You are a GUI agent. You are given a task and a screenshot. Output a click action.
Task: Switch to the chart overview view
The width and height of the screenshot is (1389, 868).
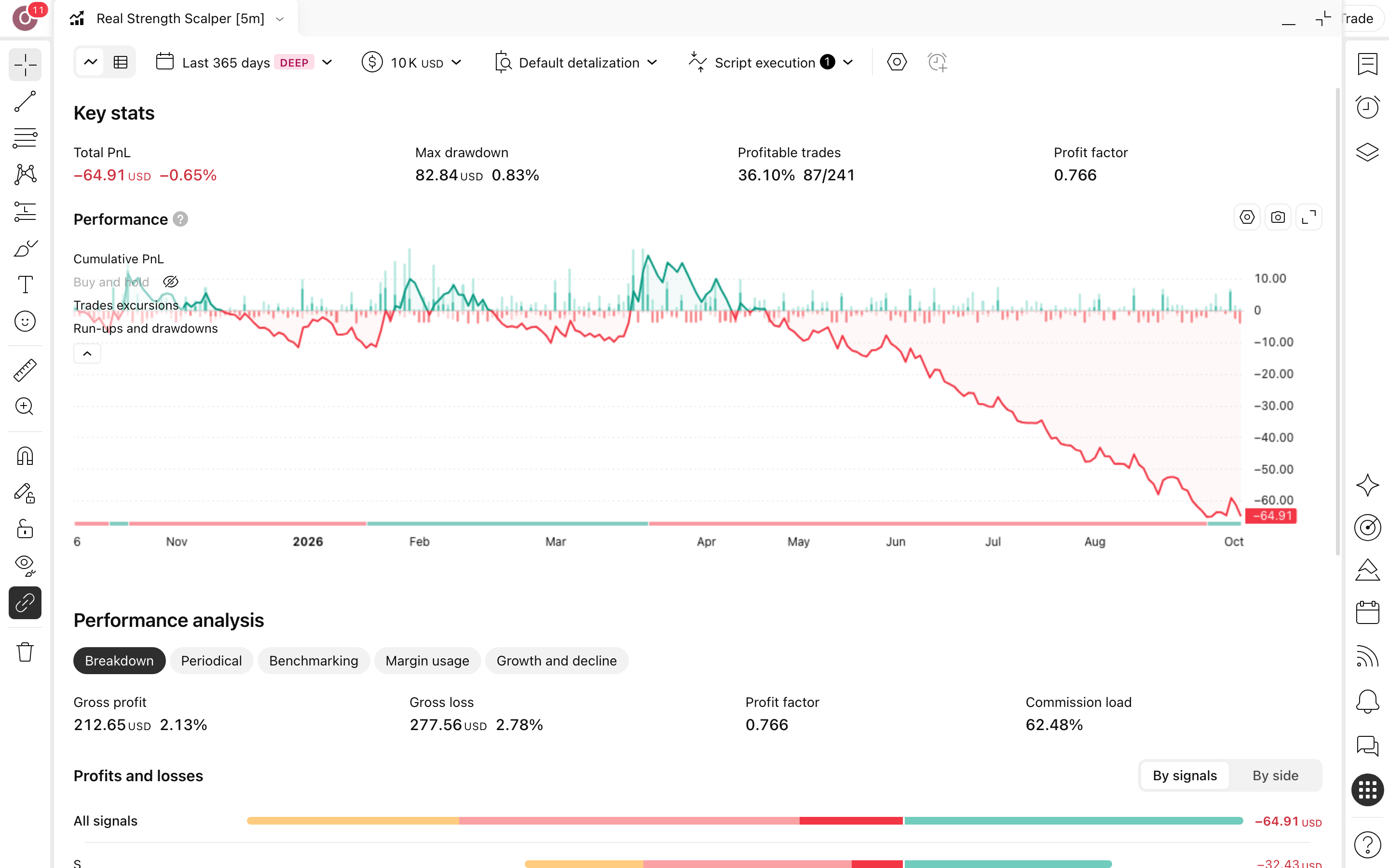(90, 62)
